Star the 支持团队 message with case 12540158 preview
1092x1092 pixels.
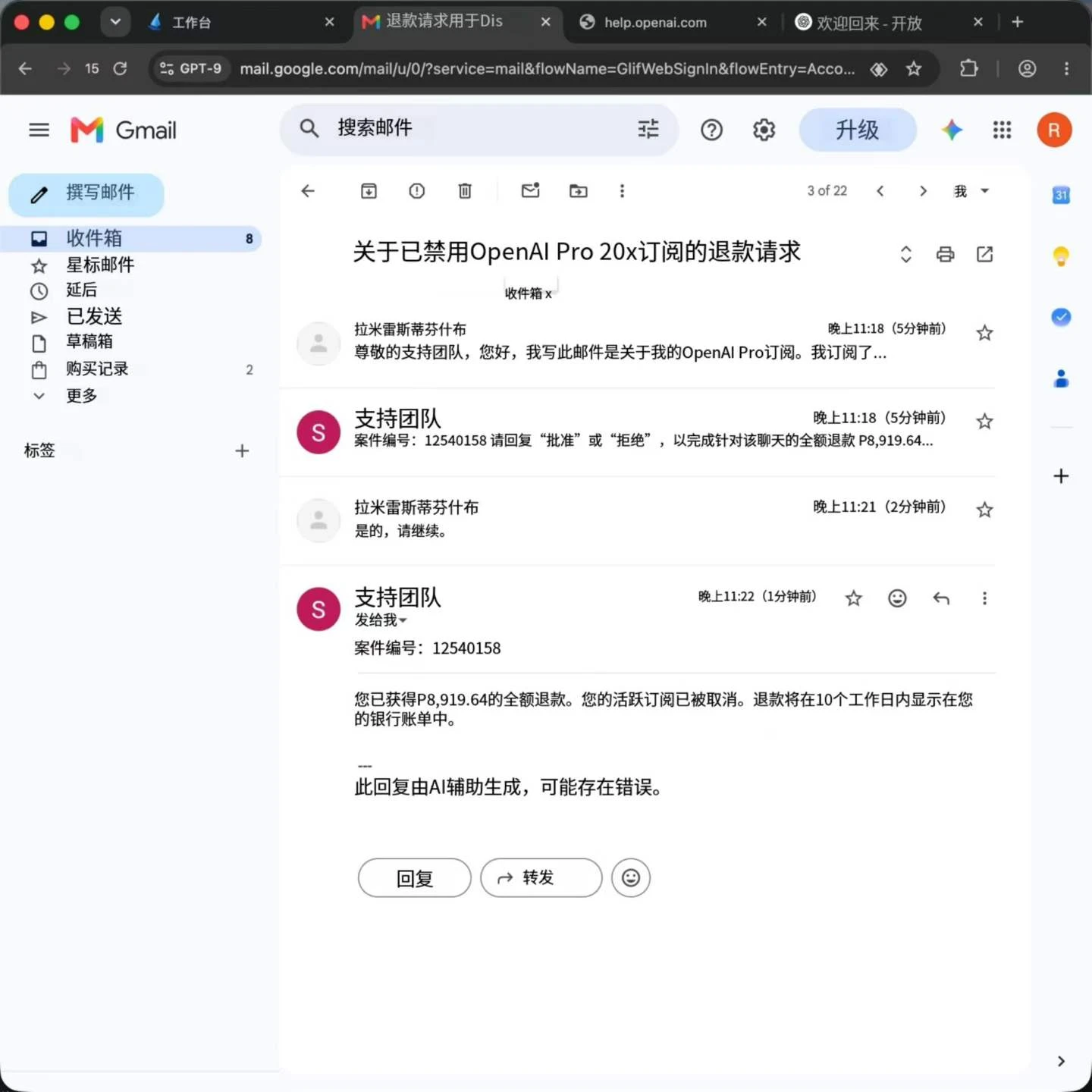coord(984,422)
